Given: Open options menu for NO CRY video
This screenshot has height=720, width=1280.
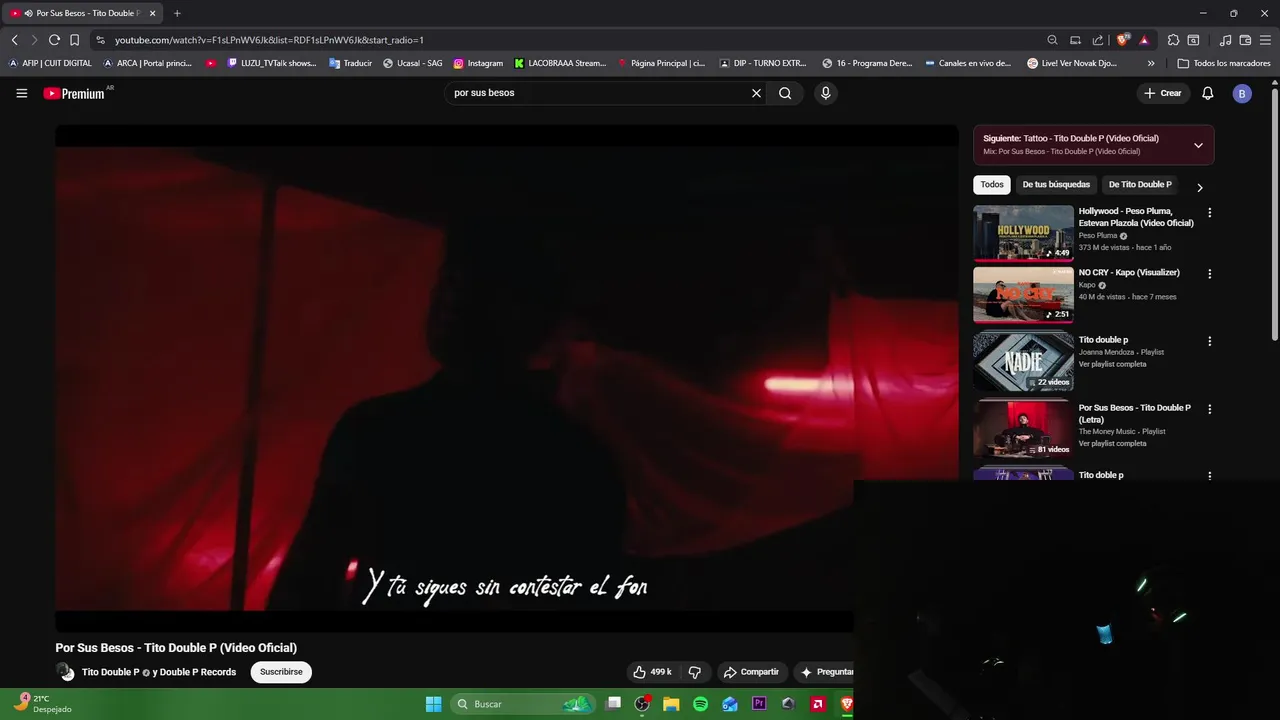Looking at the screenshot, I should [x=1209, y=274].
